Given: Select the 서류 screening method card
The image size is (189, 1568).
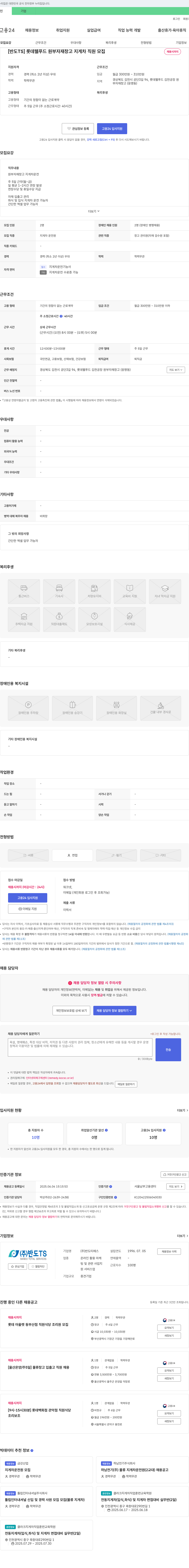Looking at the screenshot, I should click(x=28, y=855).
